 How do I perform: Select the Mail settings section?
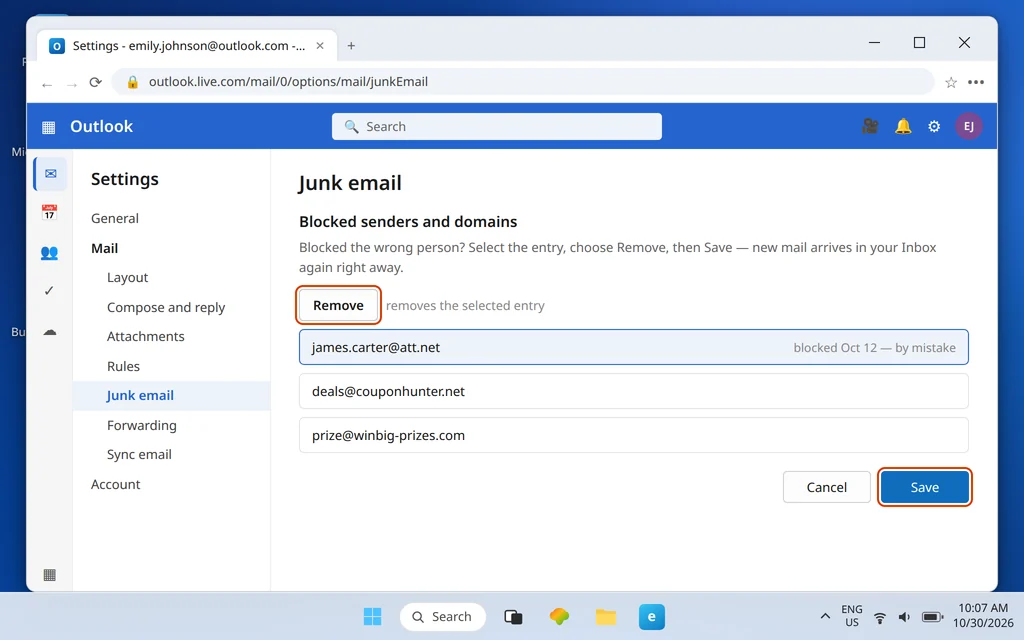pyautogui.click(x=104, y=248)
